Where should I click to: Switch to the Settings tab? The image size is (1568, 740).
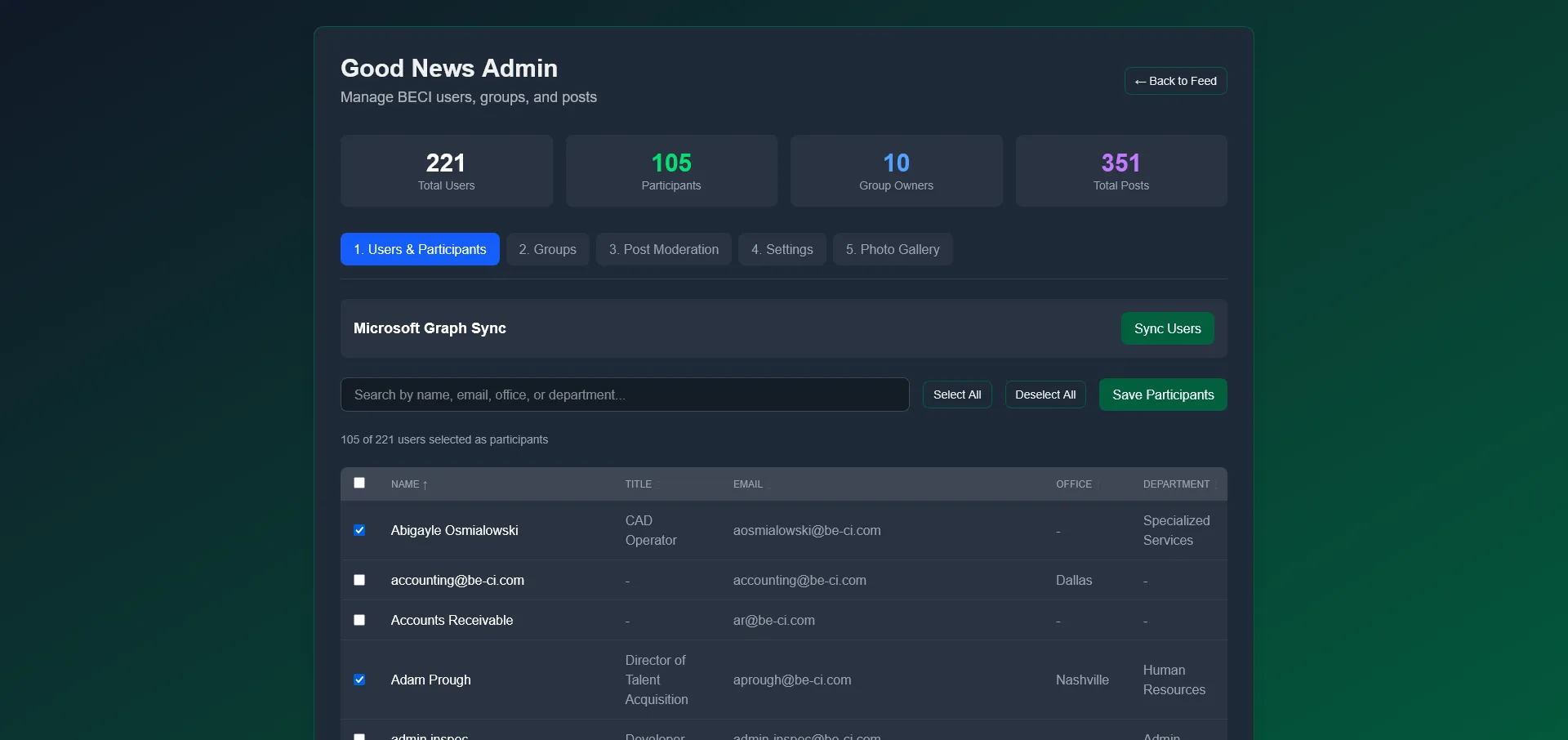click(x=782, y=249)
